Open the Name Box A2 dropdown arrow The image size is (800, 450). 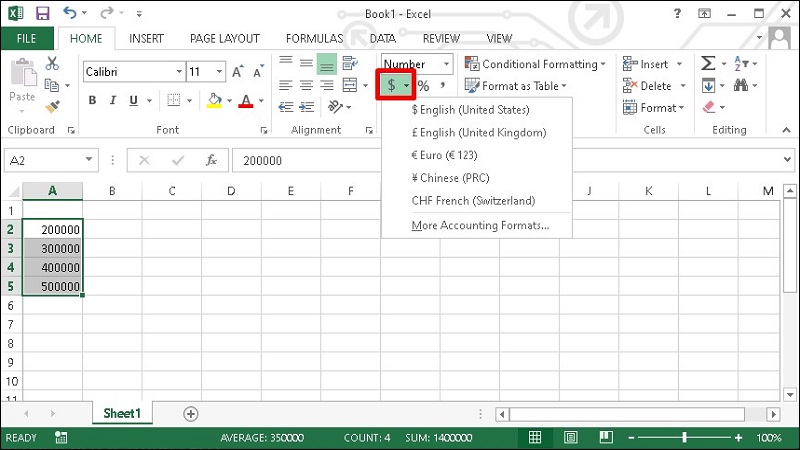89,160
